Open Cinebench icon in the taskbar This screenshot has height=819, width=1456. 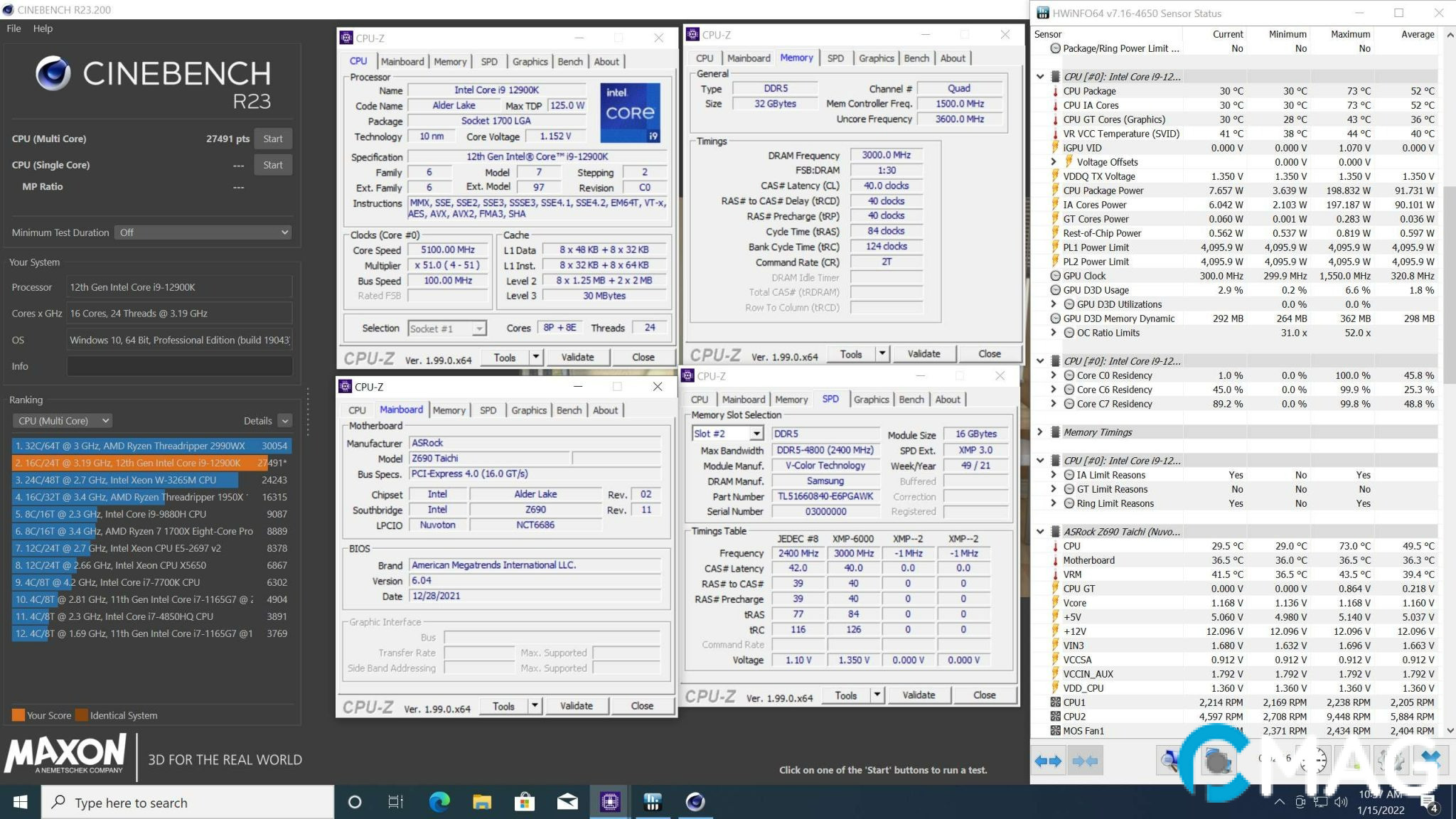tap(695, 802)
